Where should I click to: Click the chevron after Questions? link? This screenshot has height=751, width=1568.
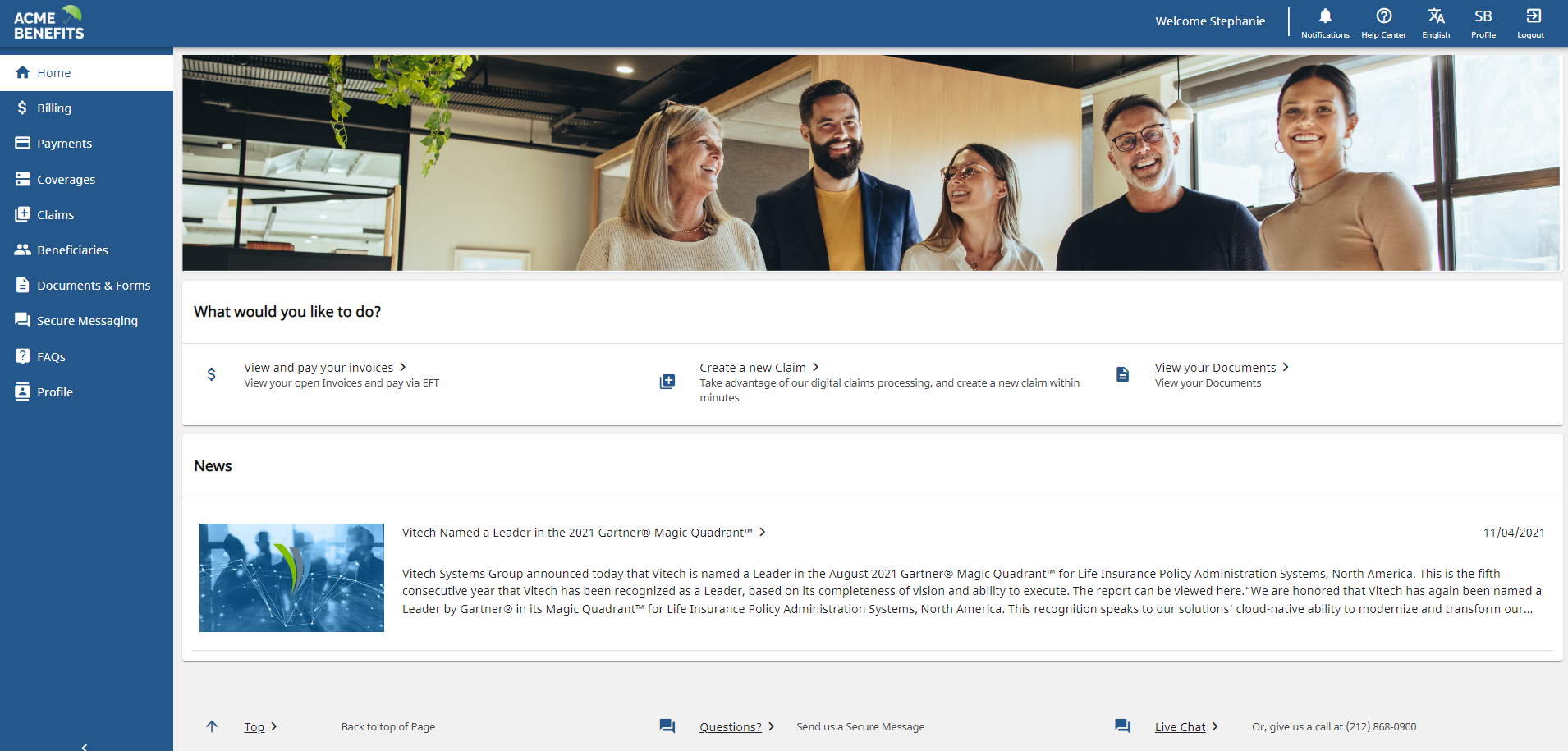(771, 726)
